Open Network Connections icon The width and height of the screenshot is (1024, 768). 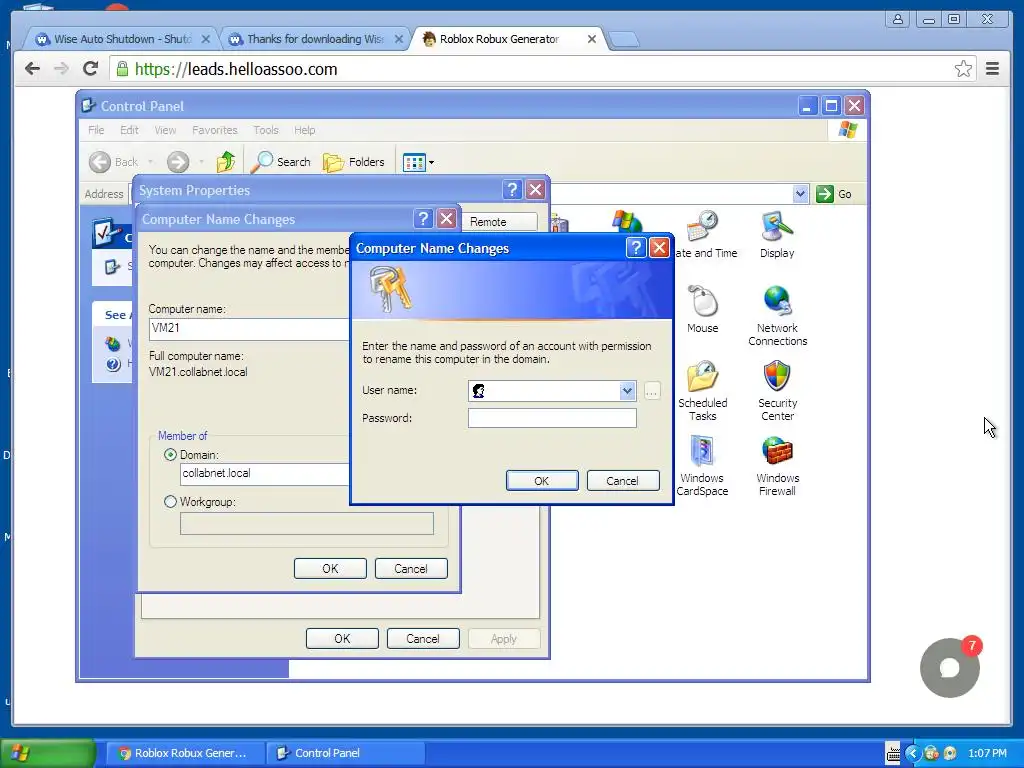(x=777, y=316)
